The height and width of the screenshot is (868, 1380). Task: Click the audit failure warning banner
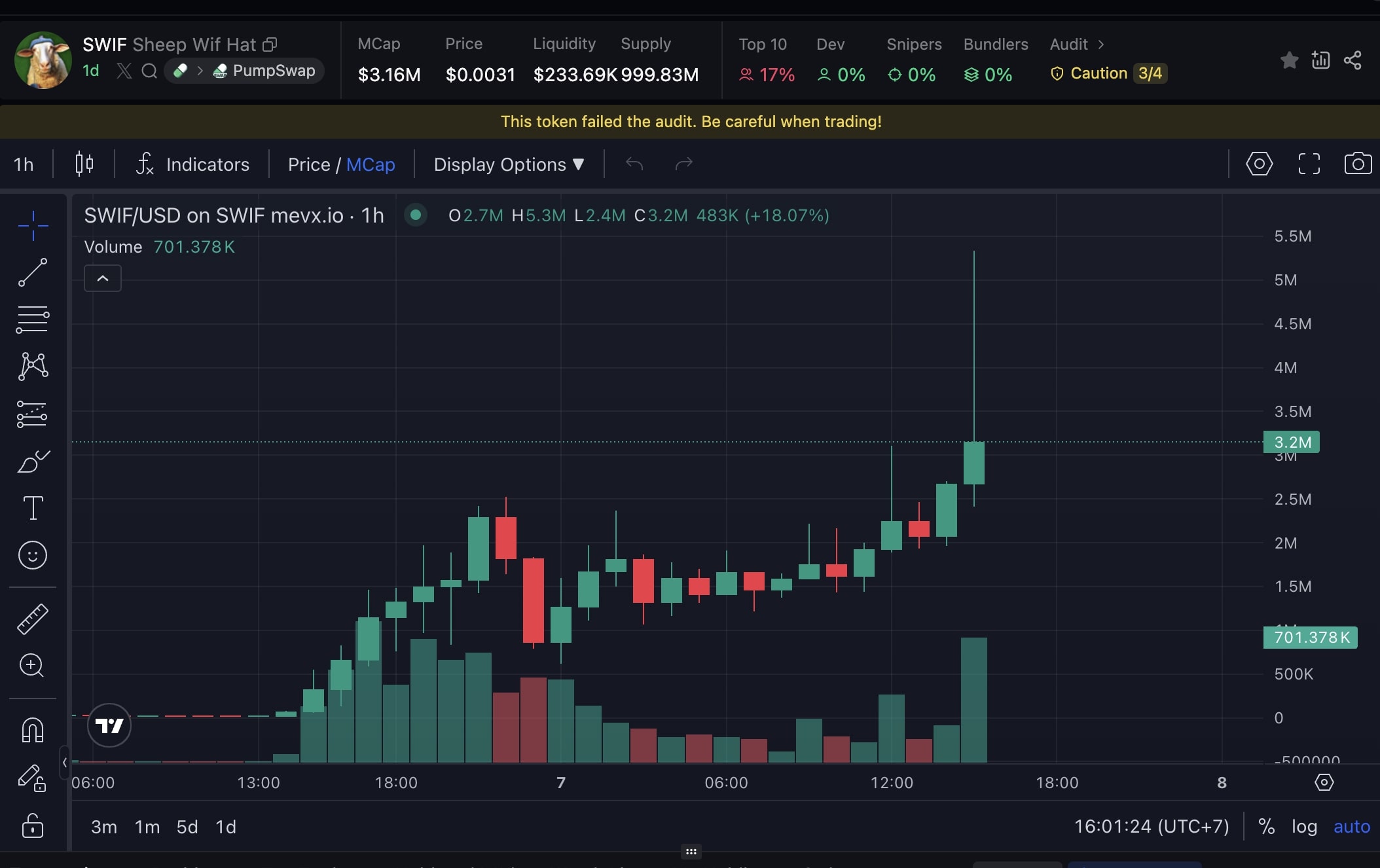pyautogui.click(x=690, y=122)
